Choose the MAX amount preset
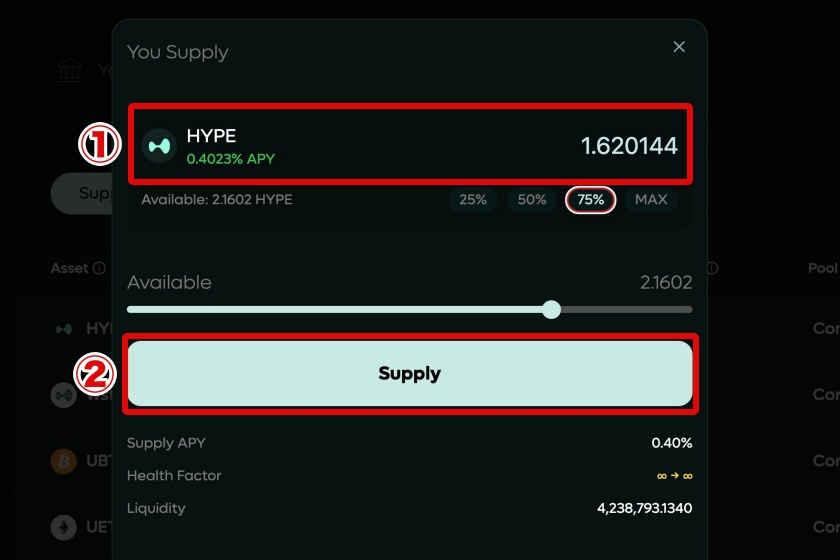This screenshot has height=560, width=840. [x=651, y=200]
